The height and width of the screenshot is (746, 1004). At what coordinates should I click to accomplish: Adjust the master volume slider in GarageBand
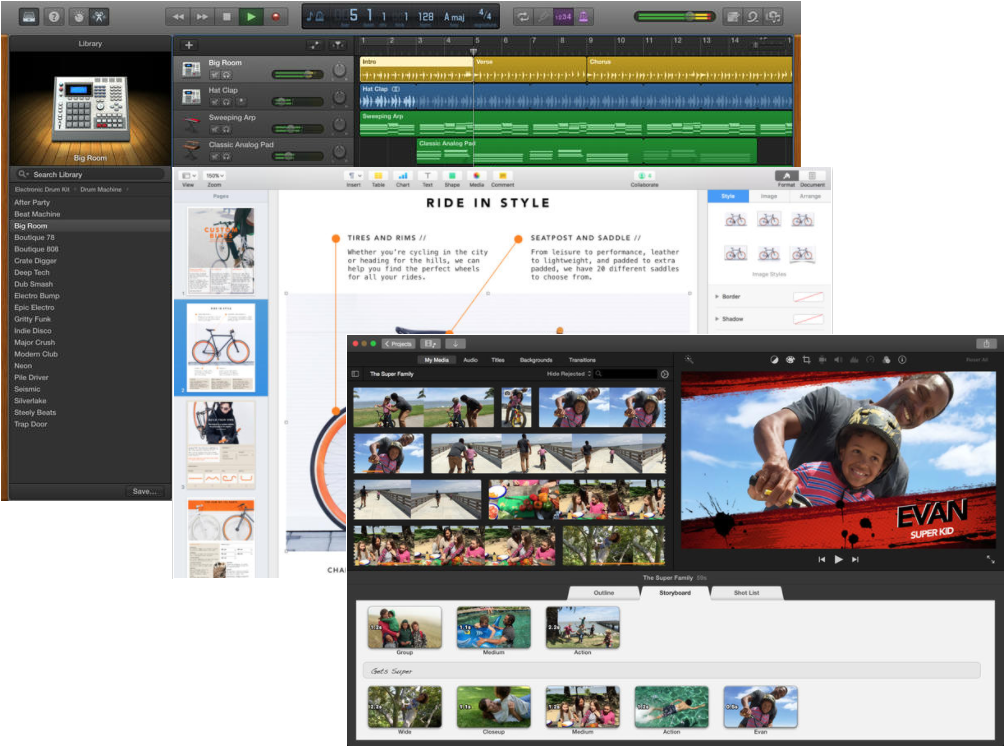click(x=690, y=15)
